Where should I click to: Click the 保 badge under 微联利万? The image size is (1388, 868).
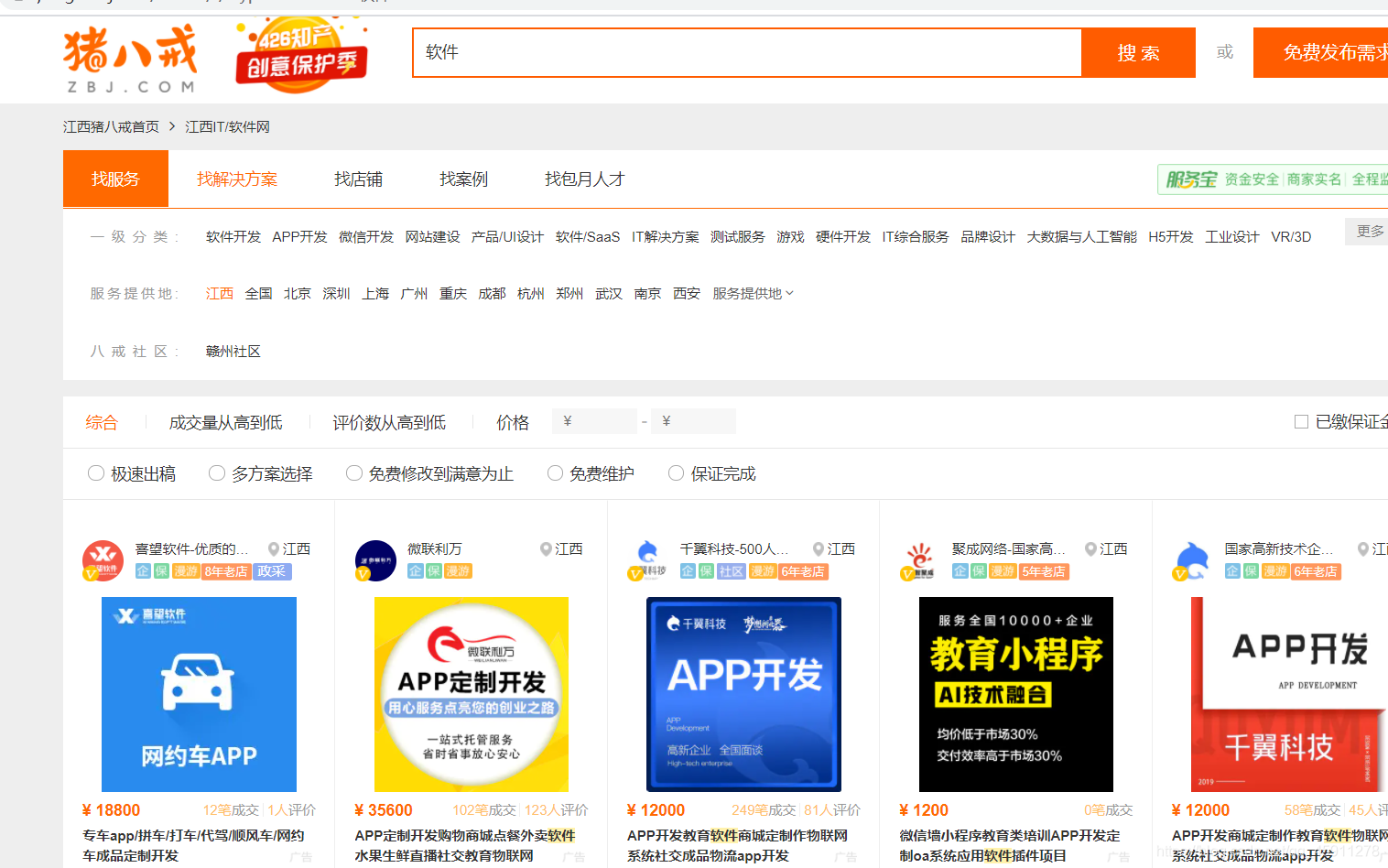pos(434,571)
